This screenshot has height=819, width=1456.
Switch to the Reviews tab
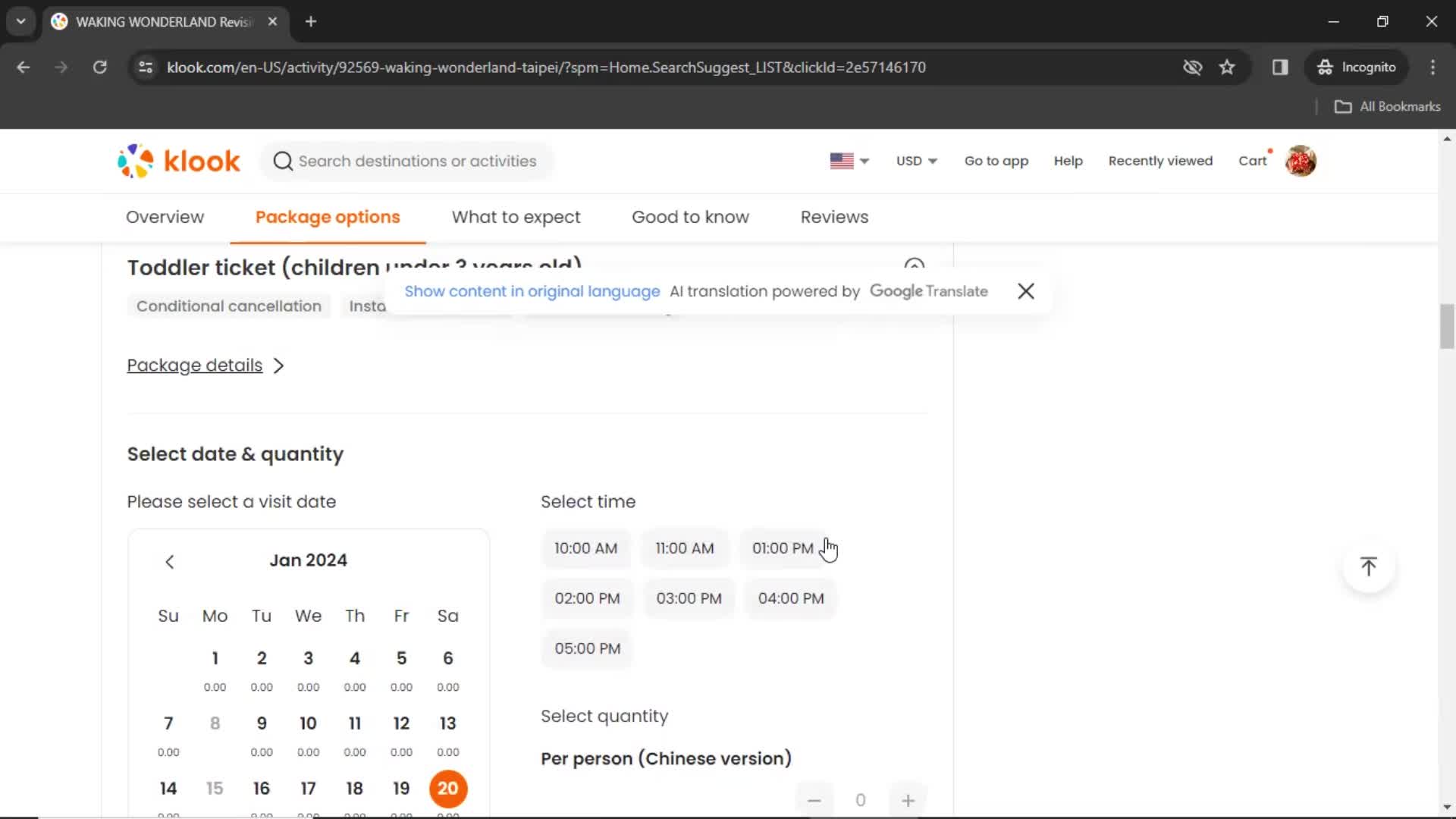point(835,217)
